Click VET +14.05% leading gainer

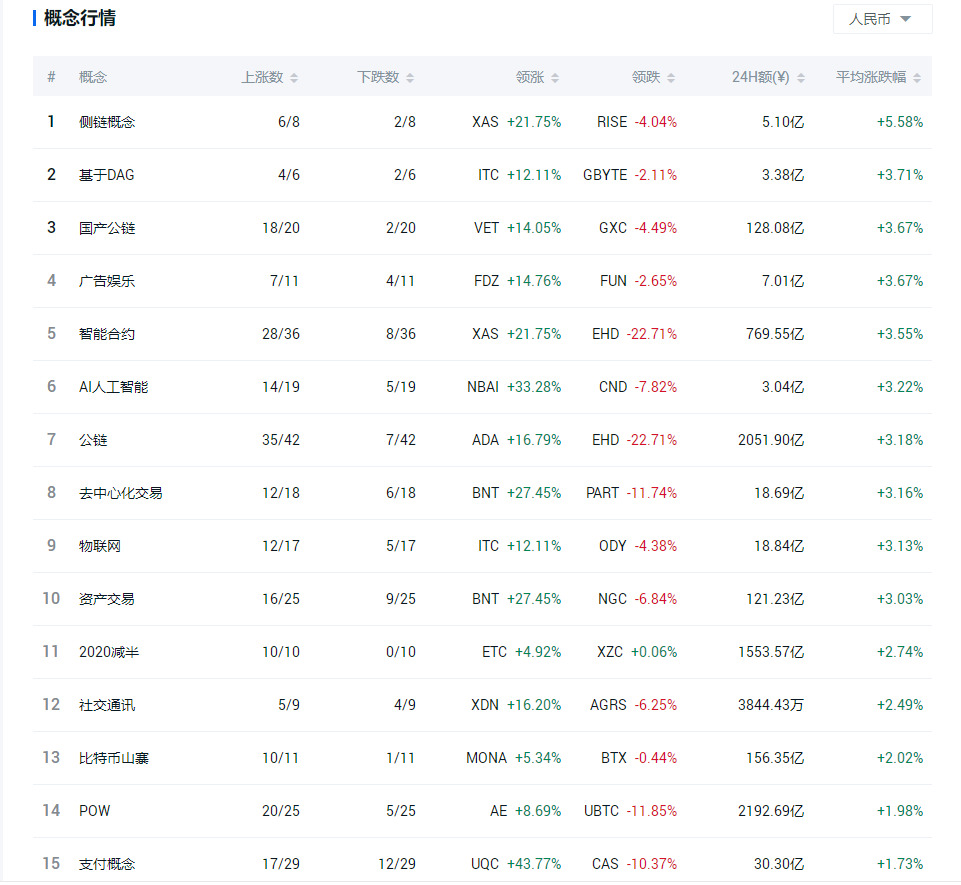[518, 228]
